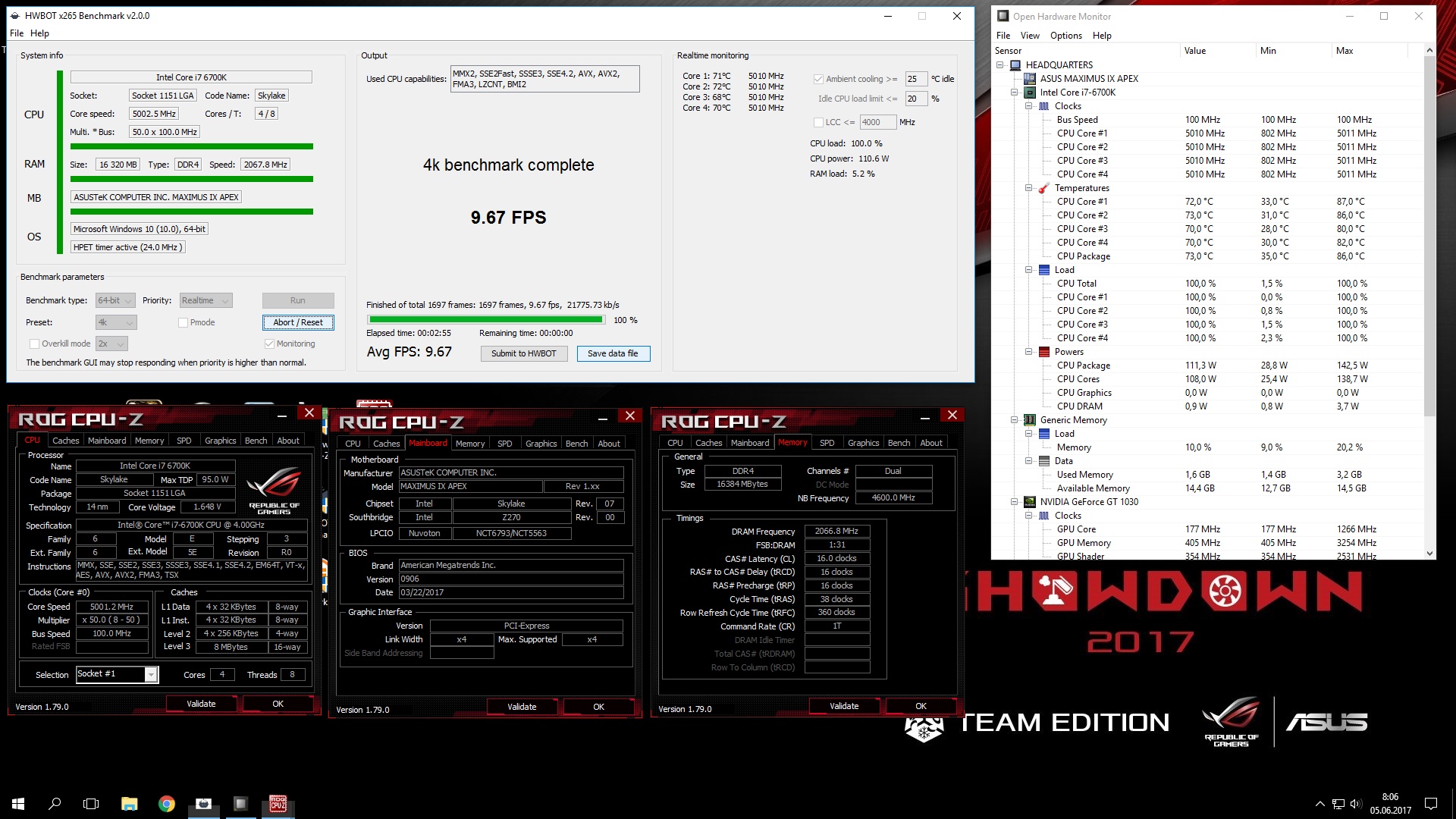Enable the LCC checkbox
Screen dimensions: 1456x819
point(818,122)
